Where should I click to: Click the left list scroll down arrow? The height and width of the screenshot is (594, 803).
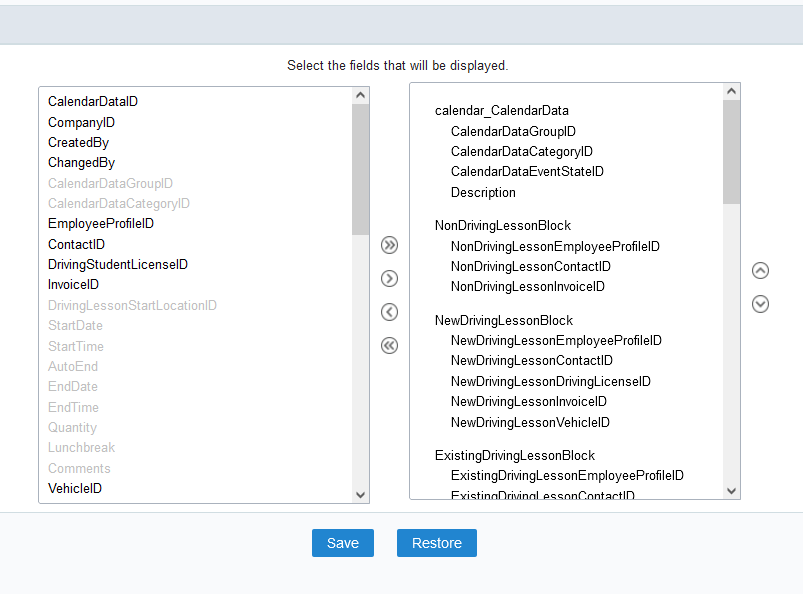361,495
